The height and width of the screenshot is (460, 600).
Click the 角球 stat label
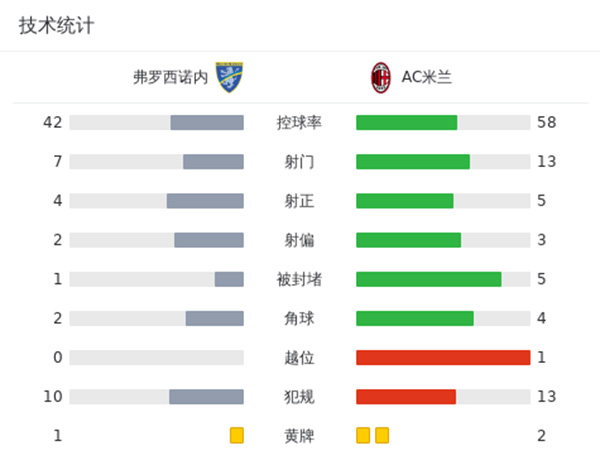pos(299,318)
